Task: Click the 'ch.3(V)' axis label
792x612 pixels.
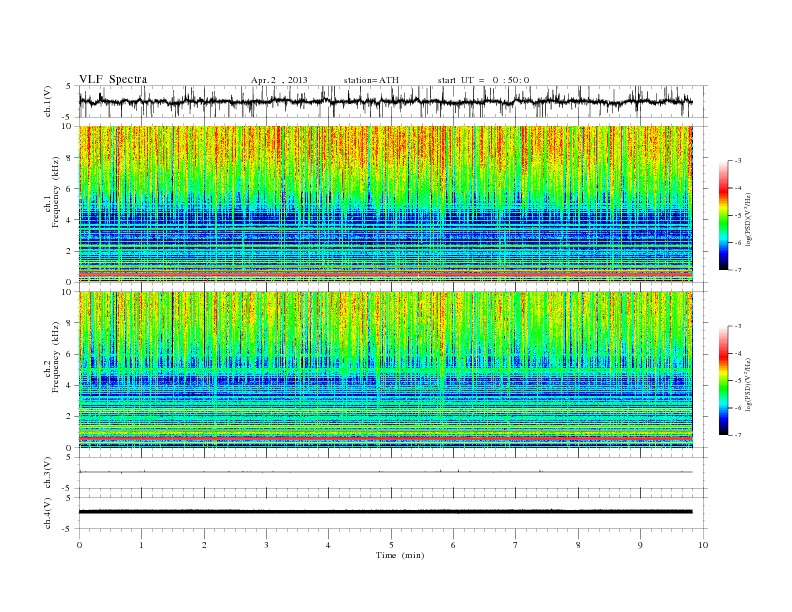Action: tap(48, 473)
